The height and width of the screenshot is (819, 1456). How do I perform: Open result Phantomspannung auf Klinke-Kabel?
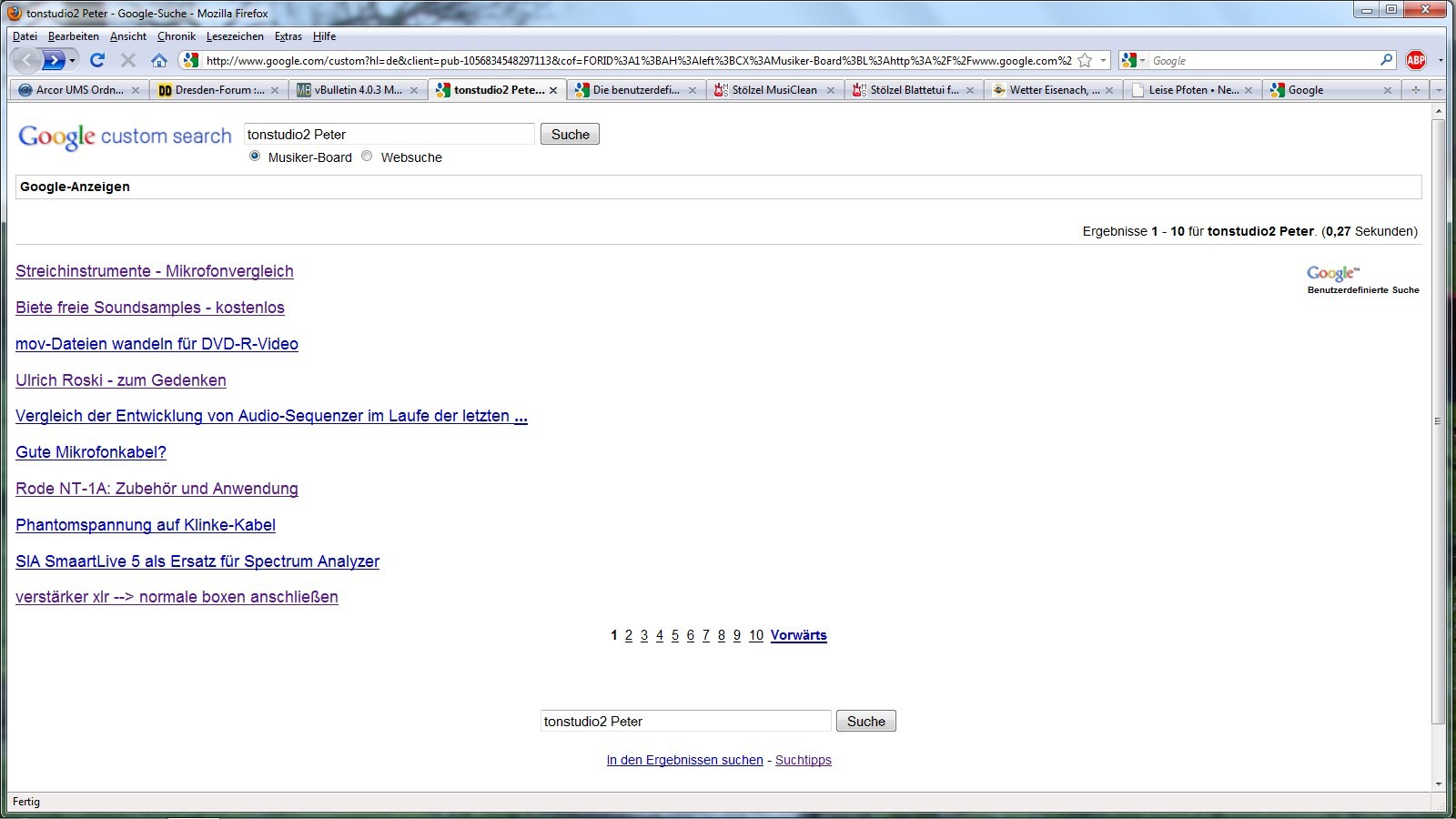[x=146, y=525]
